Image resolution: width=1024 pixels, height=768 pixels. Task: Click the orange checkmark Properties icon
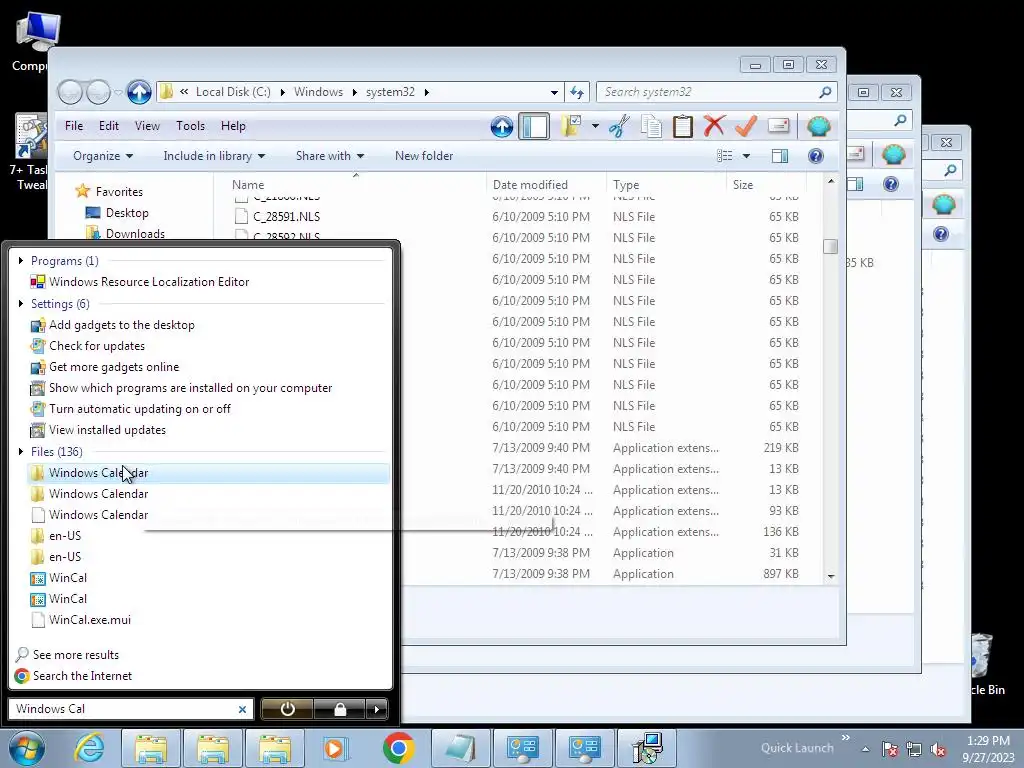[746, 126]
